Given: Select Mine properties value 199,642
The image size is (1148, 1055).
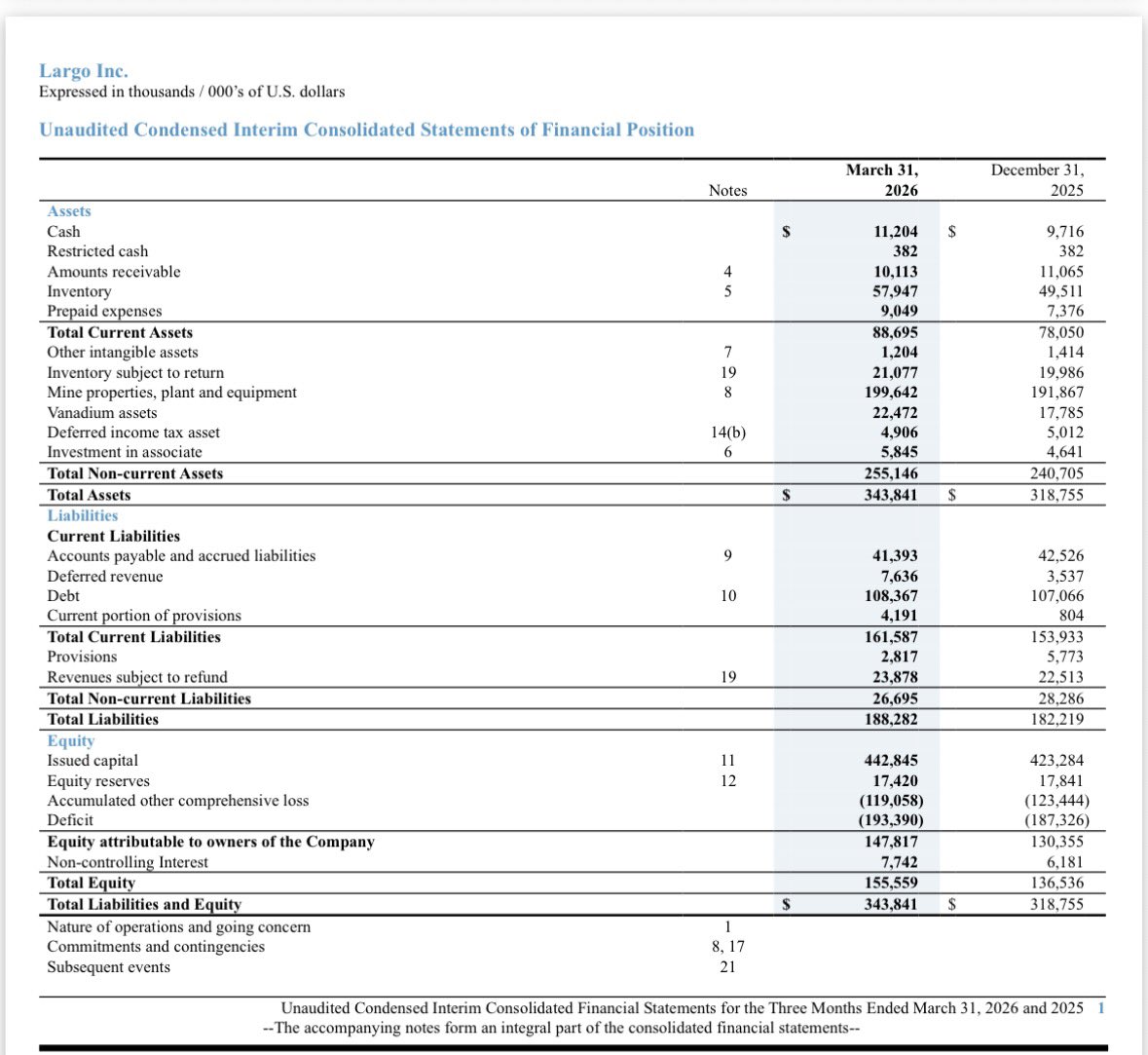Looking at the screenshot, I should pos(891,393).
